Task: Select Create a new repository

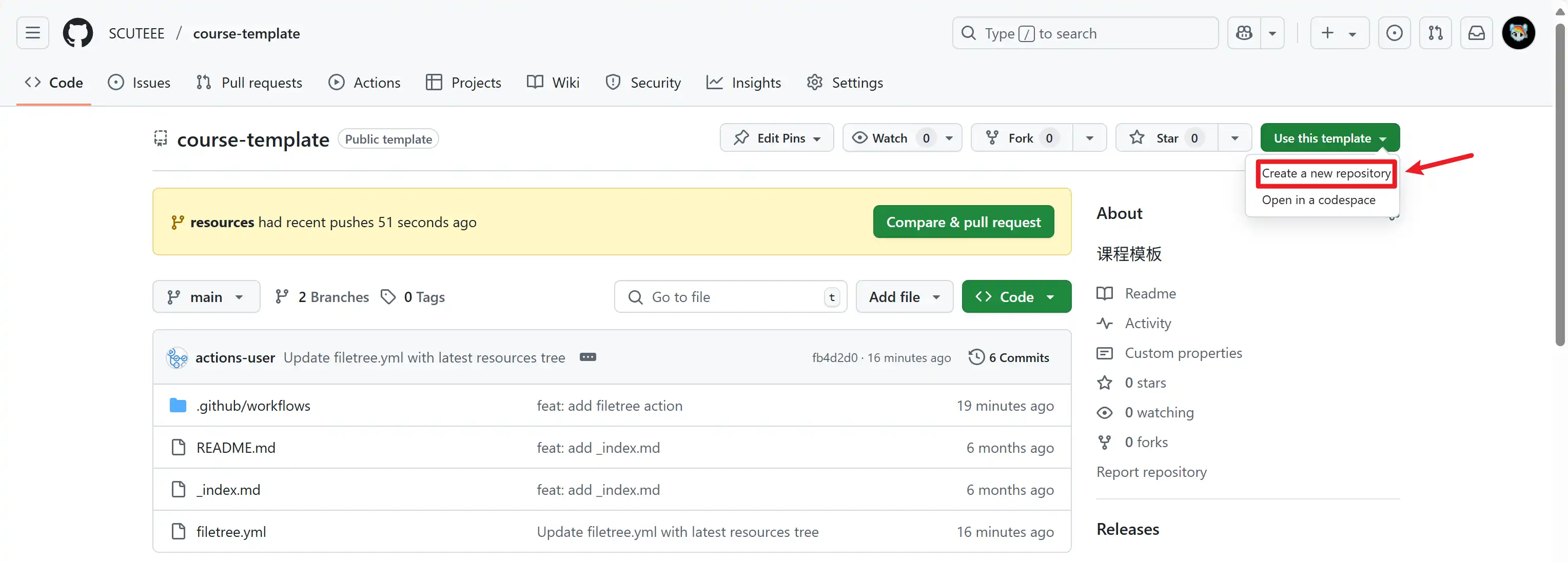Action: click(x=1326, y=173)
